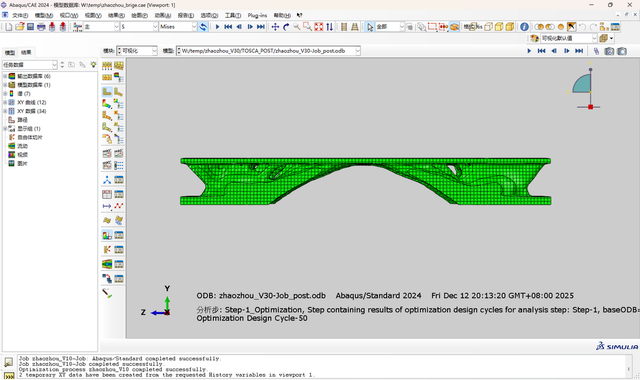The image size is (640, 380).
Task: Switch to the 模型 tab in the left panel
Action: click(10, 52)
